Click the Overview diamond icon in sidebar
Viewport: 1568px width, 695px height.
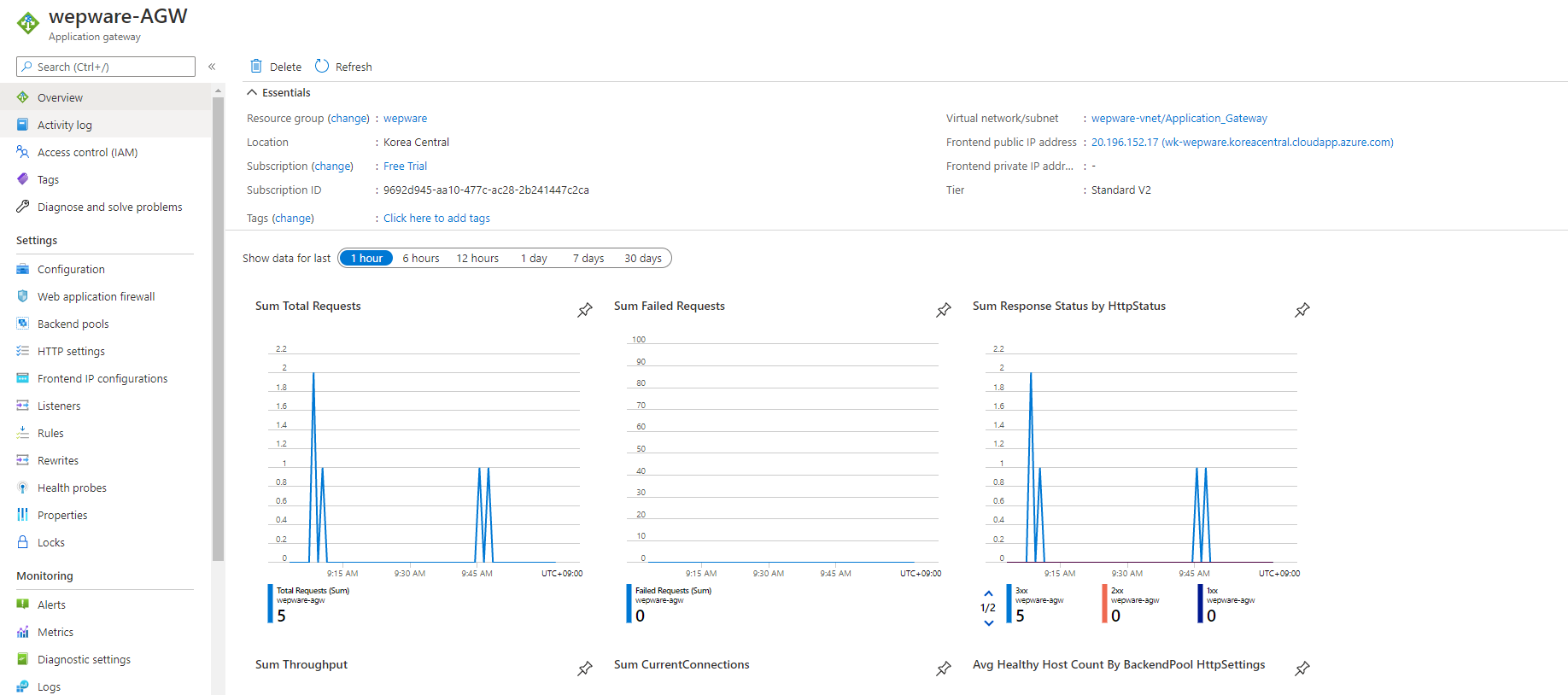point(23,97)
